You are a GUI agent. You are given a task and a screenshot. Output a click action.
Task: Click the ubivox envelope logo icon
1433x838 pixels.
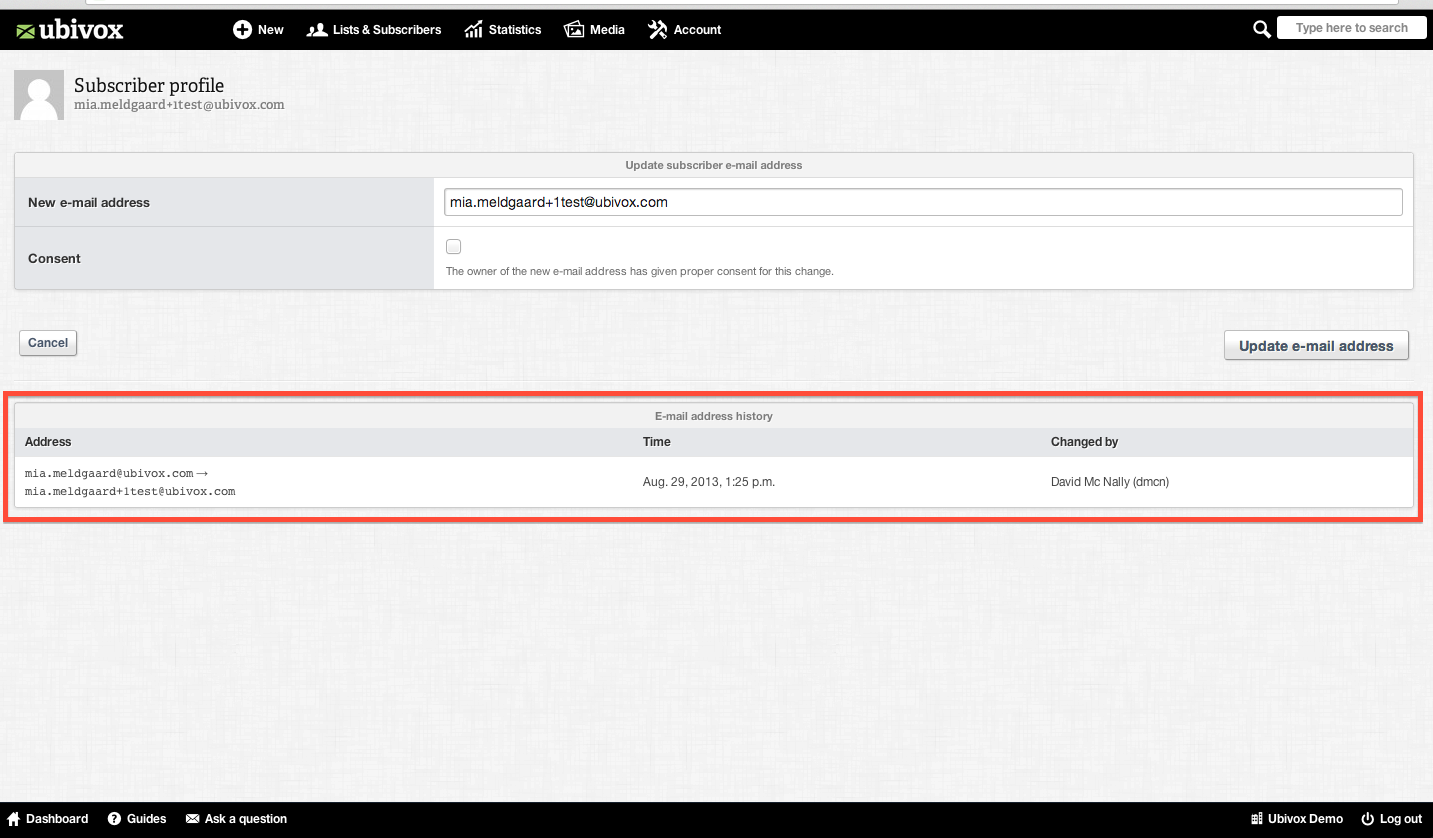tap(26, 31)
